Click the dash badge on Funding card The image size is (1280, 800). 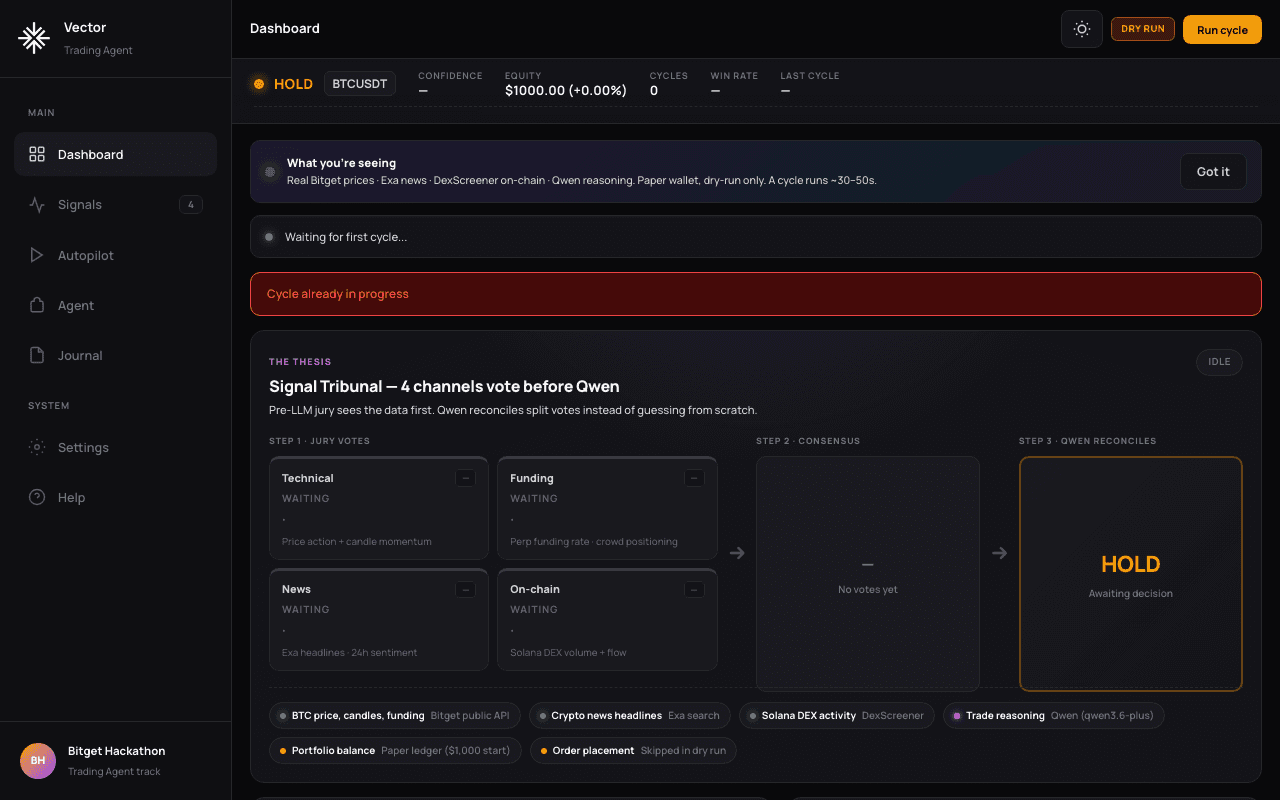694,478
